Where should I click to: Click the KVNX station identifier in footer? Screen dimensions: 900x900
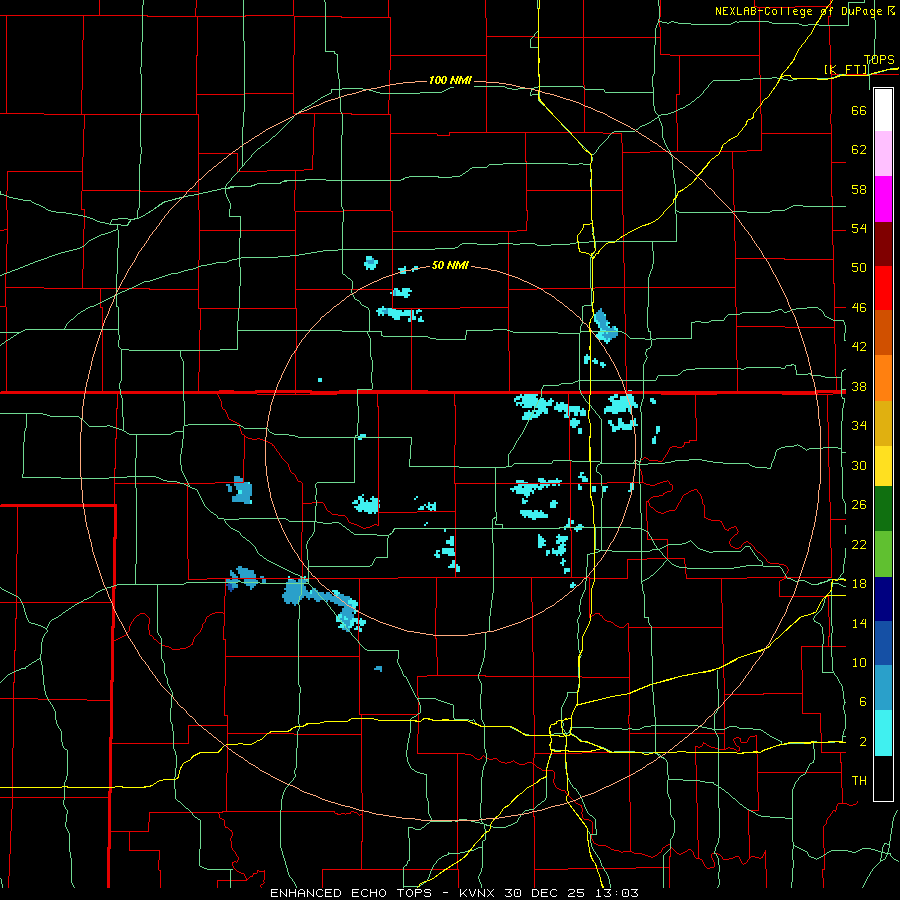click(478, 893)
